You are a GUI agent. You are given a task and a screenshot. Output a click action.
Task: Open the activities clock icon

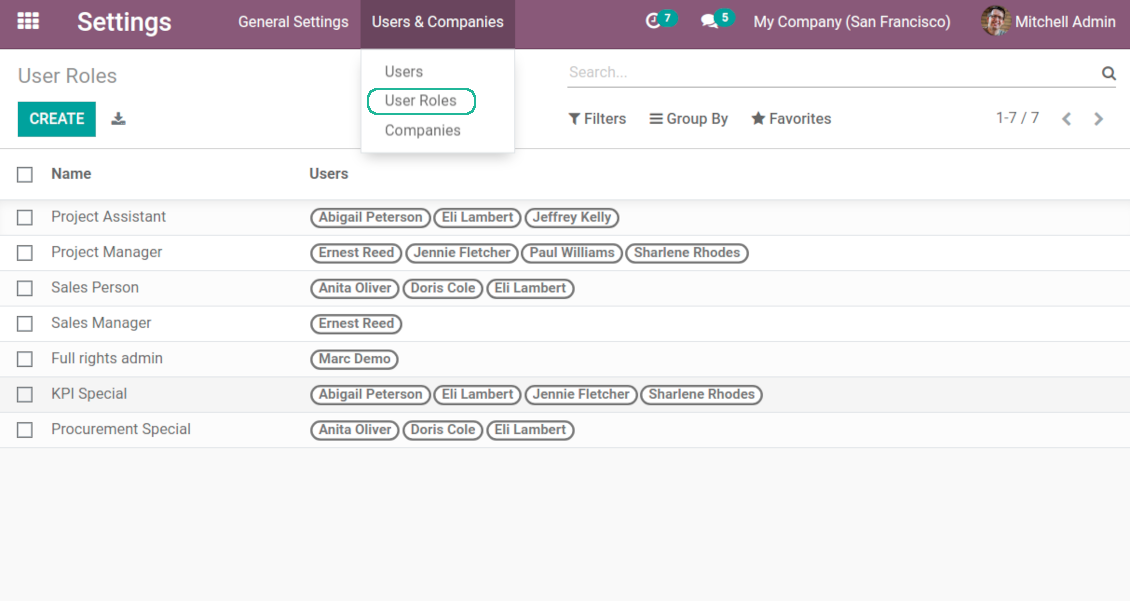[x=654, y=21]
